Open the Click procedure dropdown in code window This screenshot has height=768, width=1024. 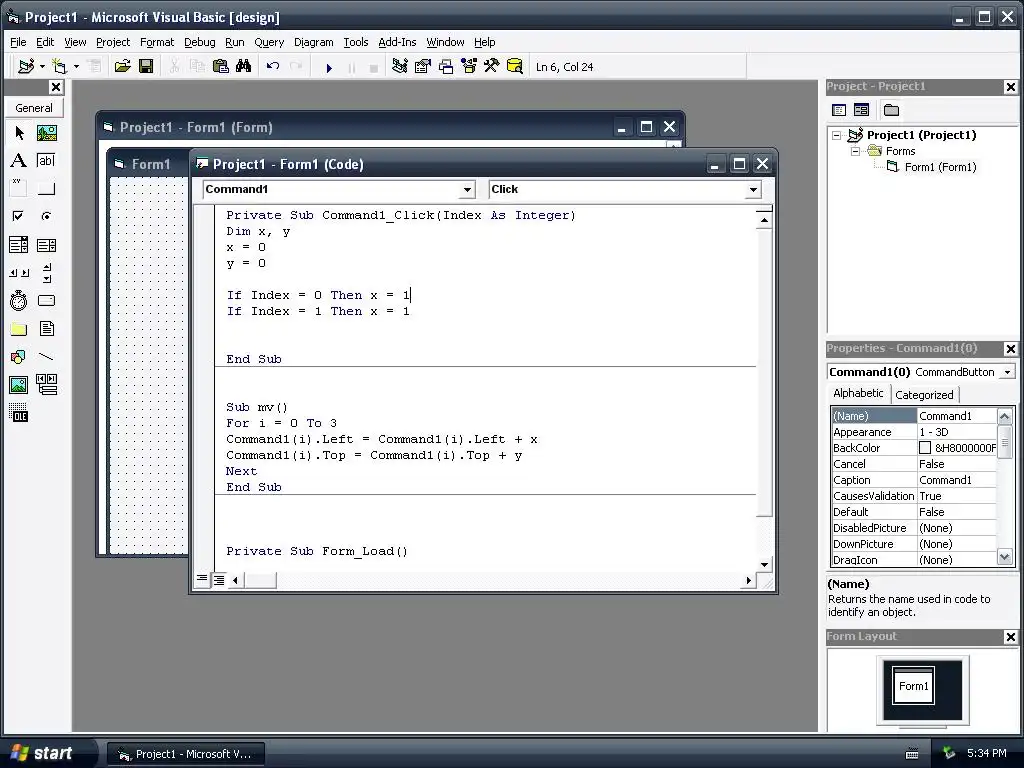coord(753,190)
